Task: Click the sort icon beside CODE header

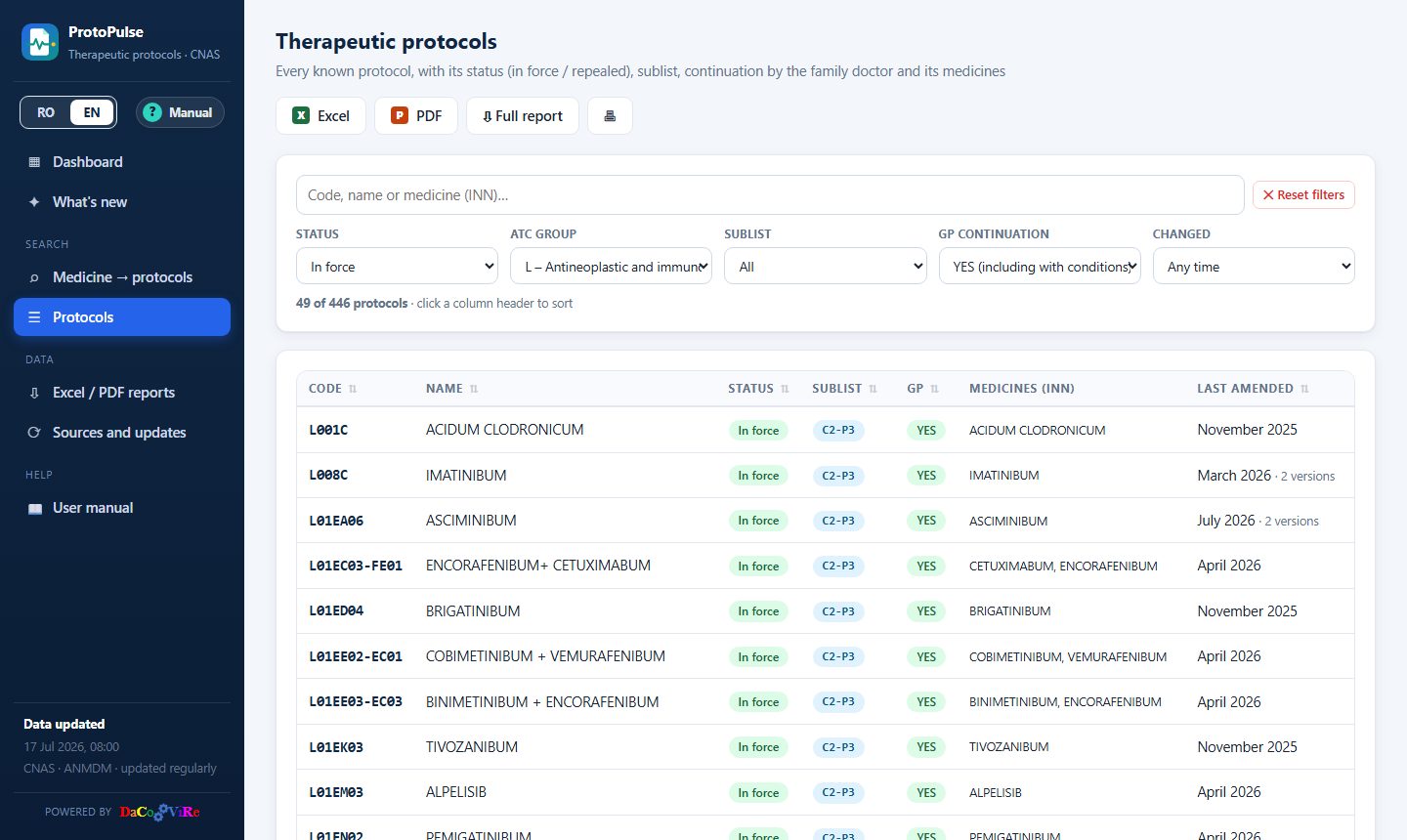Action: point(353,389)
